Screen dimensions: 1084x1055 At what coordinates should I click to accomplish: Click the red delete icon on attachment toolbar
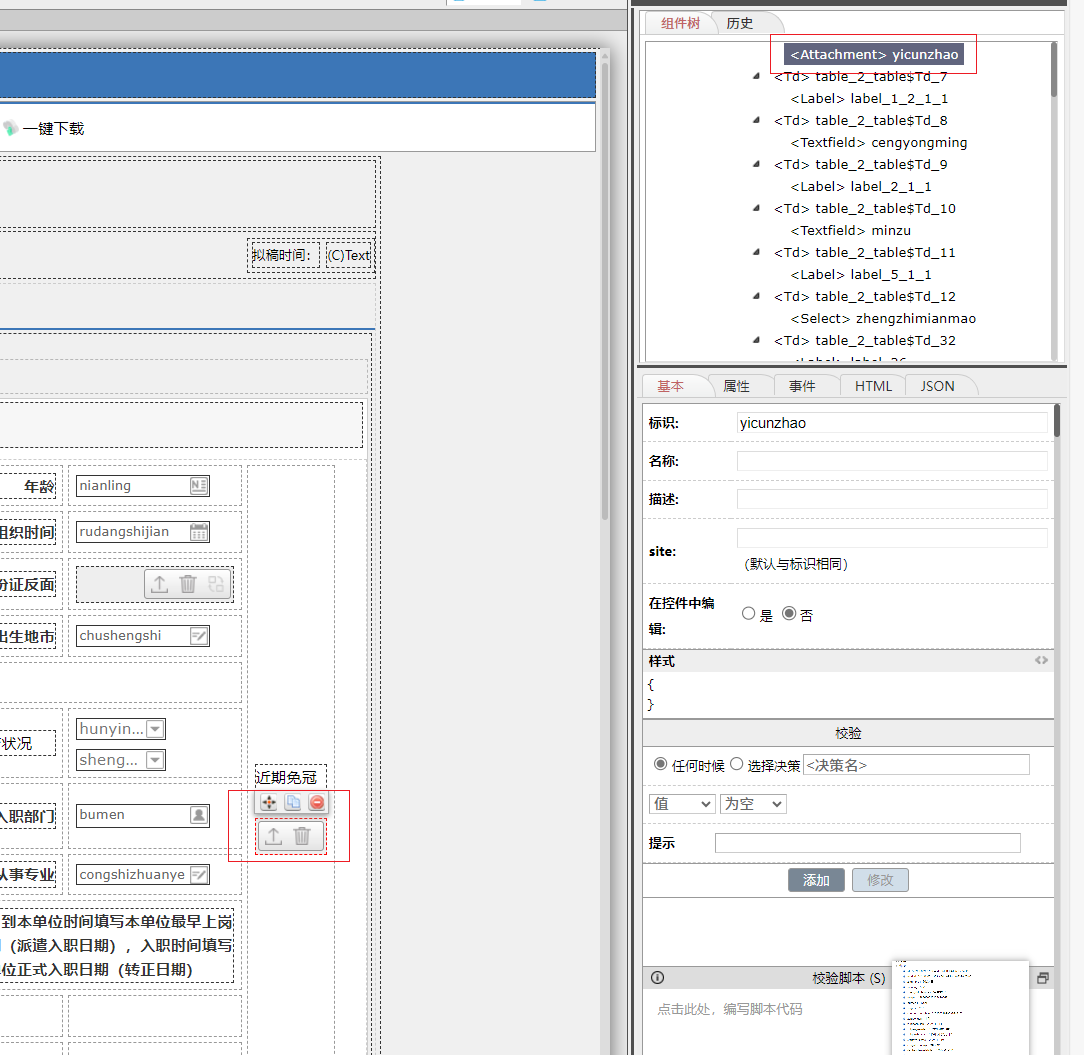tap(317, 803)
